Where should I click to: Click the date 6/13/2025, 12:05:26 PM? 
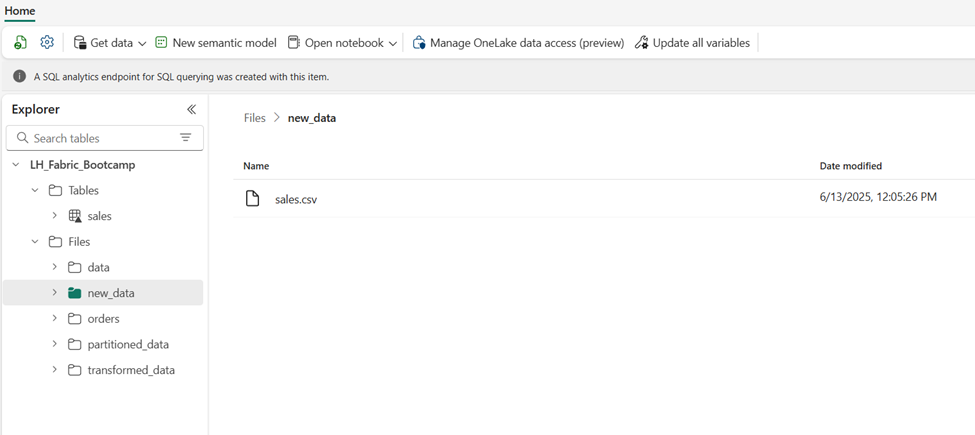click(x=878, y=197)
